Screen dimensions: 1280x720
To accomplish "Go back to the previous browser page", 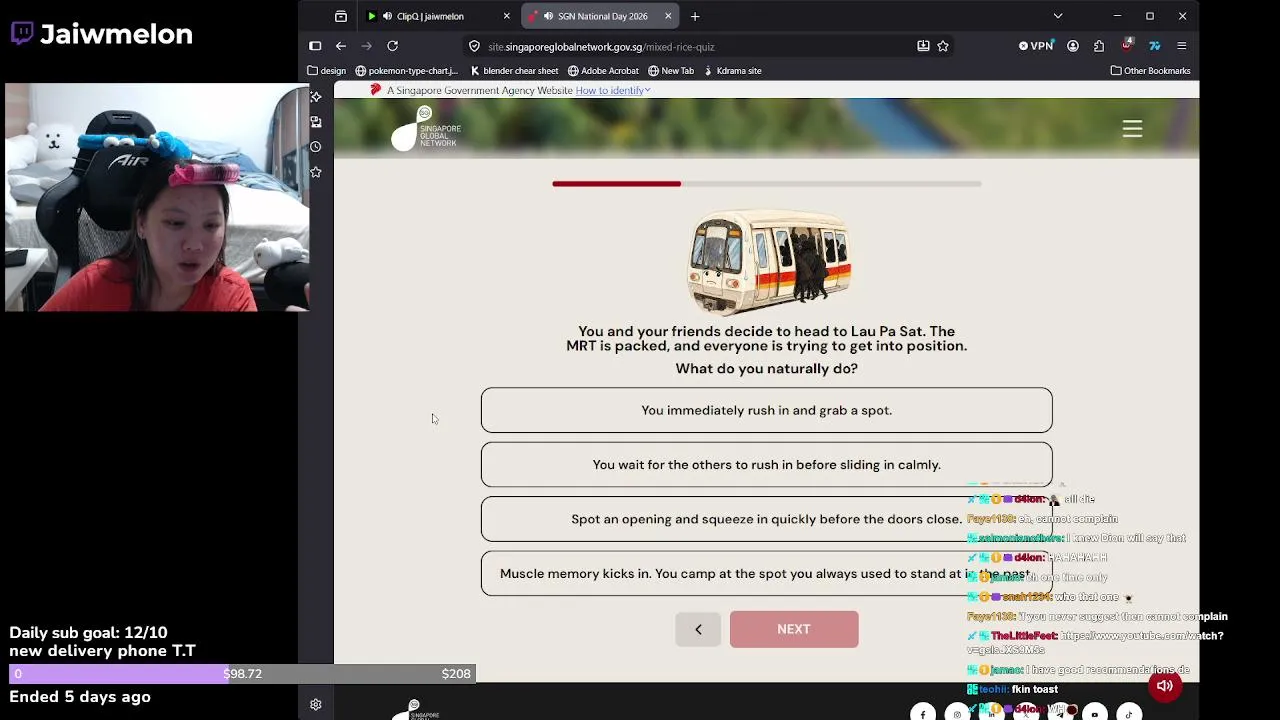I will point(341,46).
